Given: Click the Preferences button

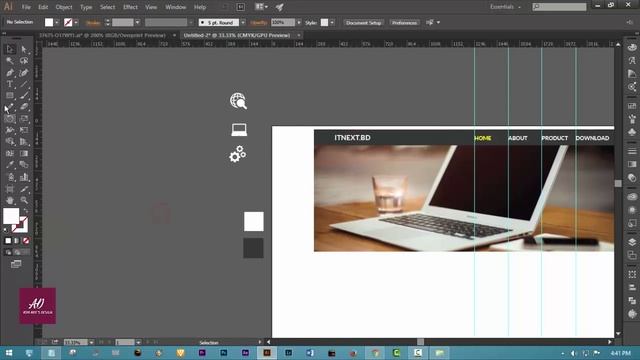Looking at the screenshot, I should coord(404,22).
